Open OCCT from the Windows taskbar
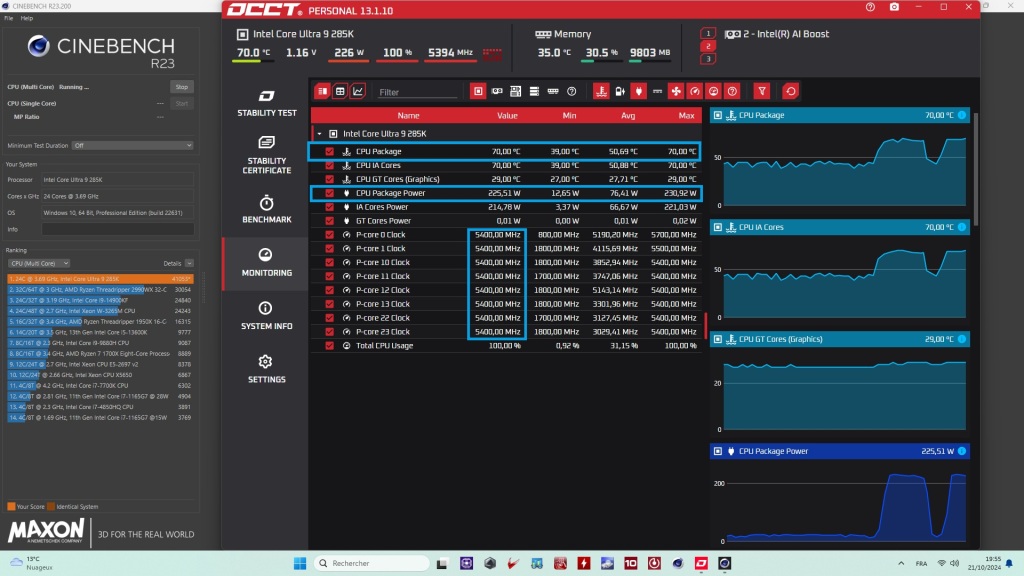 point(701,563)
